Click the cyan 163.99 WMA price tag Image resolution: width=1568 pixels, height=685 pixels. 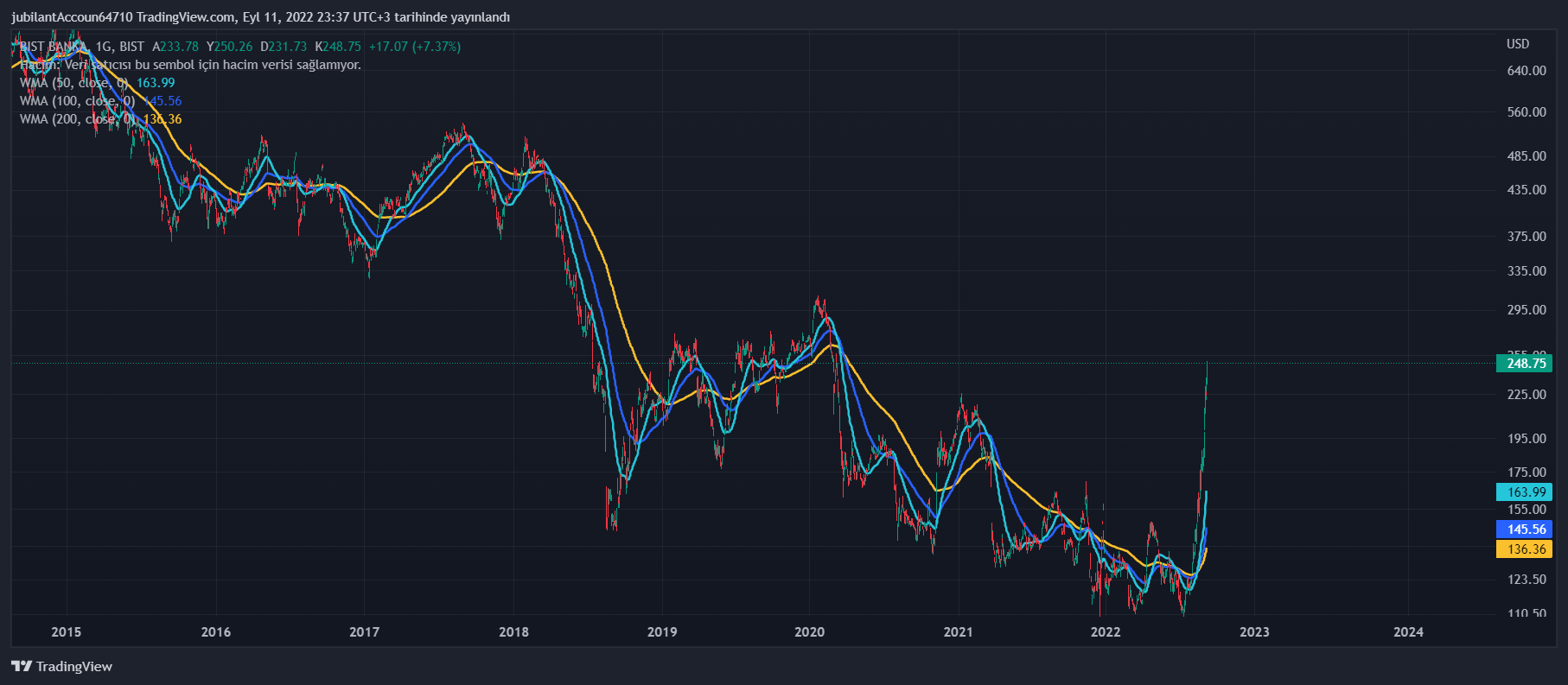(1524, 492)
